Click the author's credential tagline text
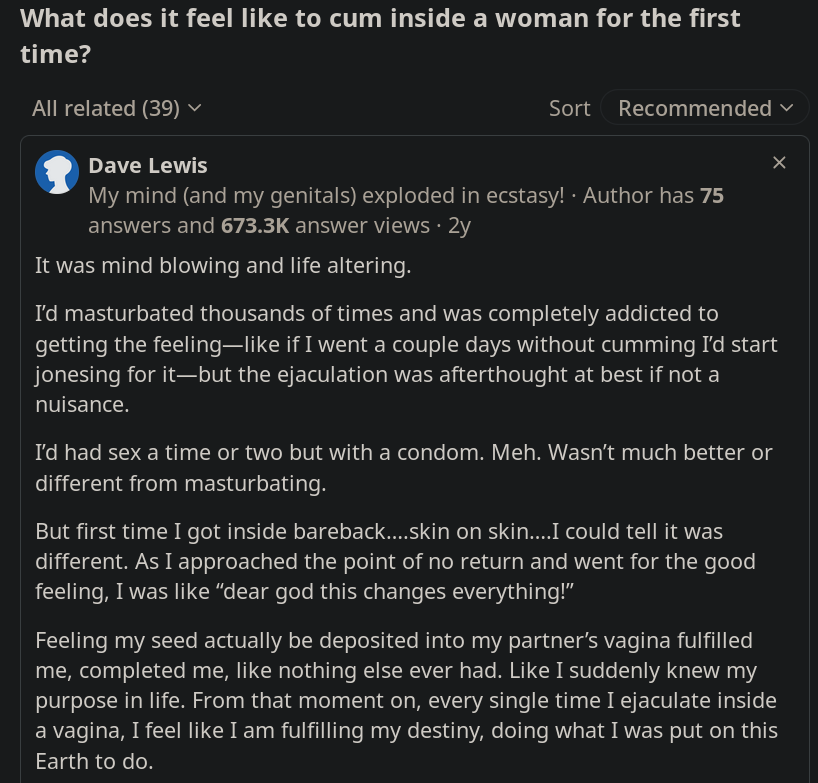The width and height of the screenshot is (818, 783). (x=326, y=195)
